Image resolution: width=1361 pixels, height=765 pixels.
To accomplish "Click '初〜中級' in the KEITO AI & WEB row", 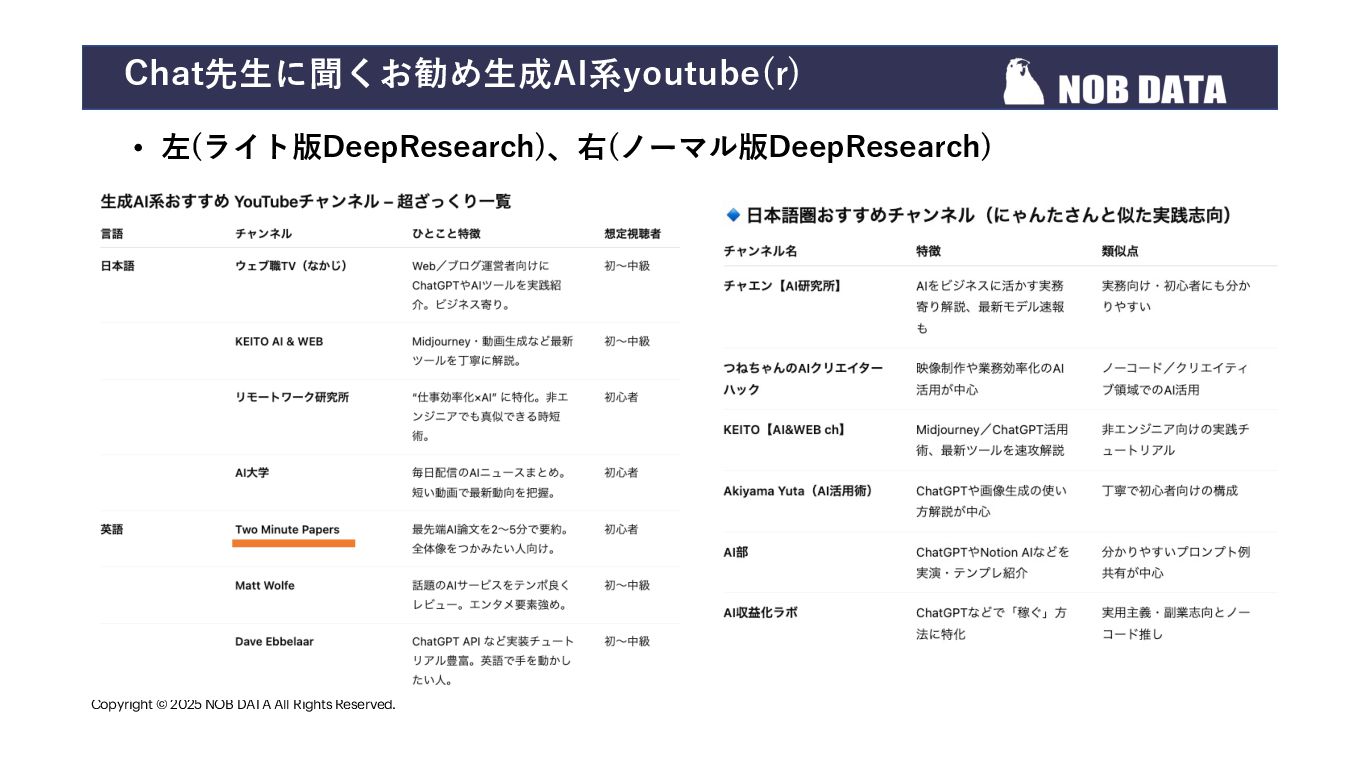I will (627, 341).
